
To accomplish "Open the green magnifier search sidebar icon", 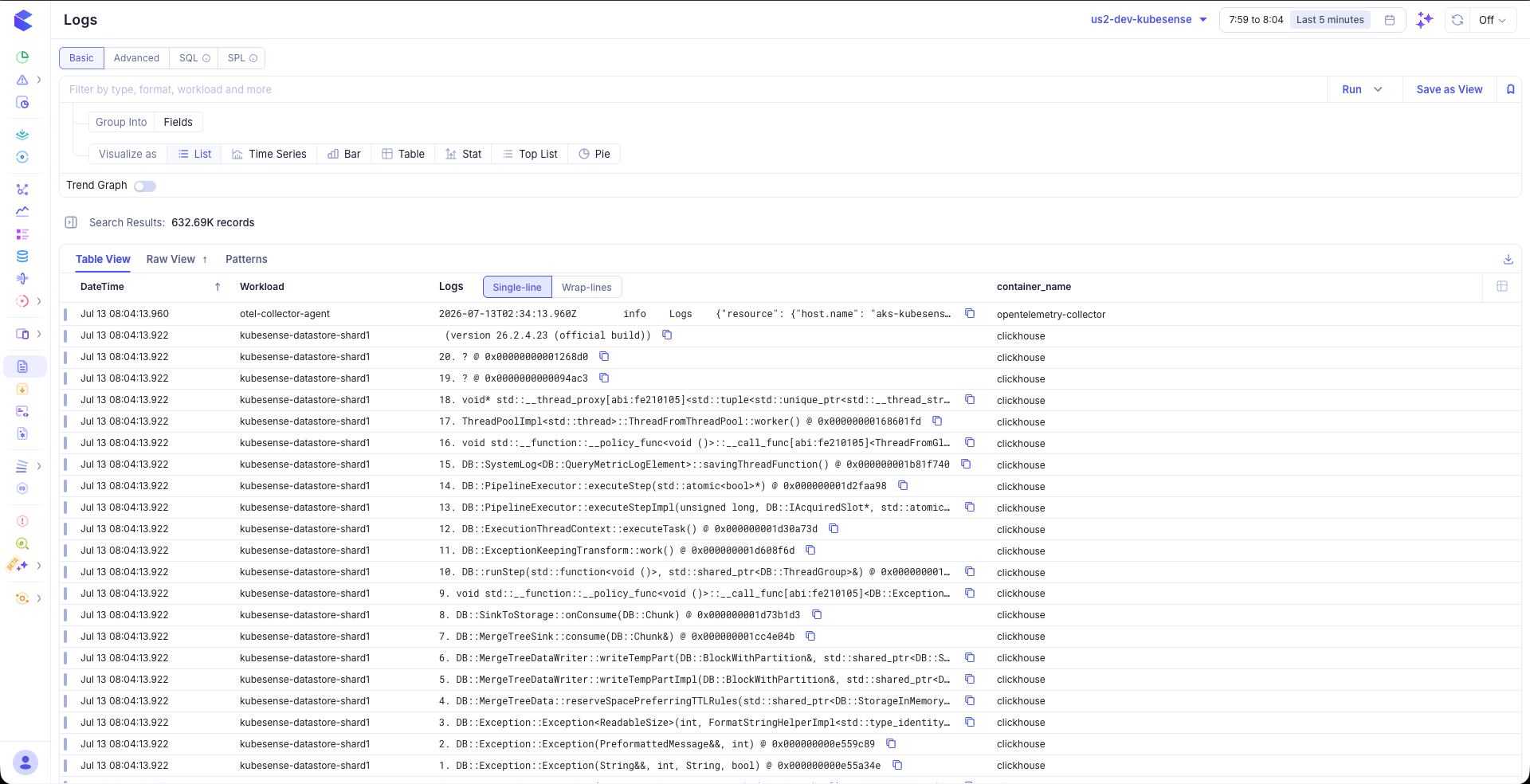I will [x=22, y=543].
